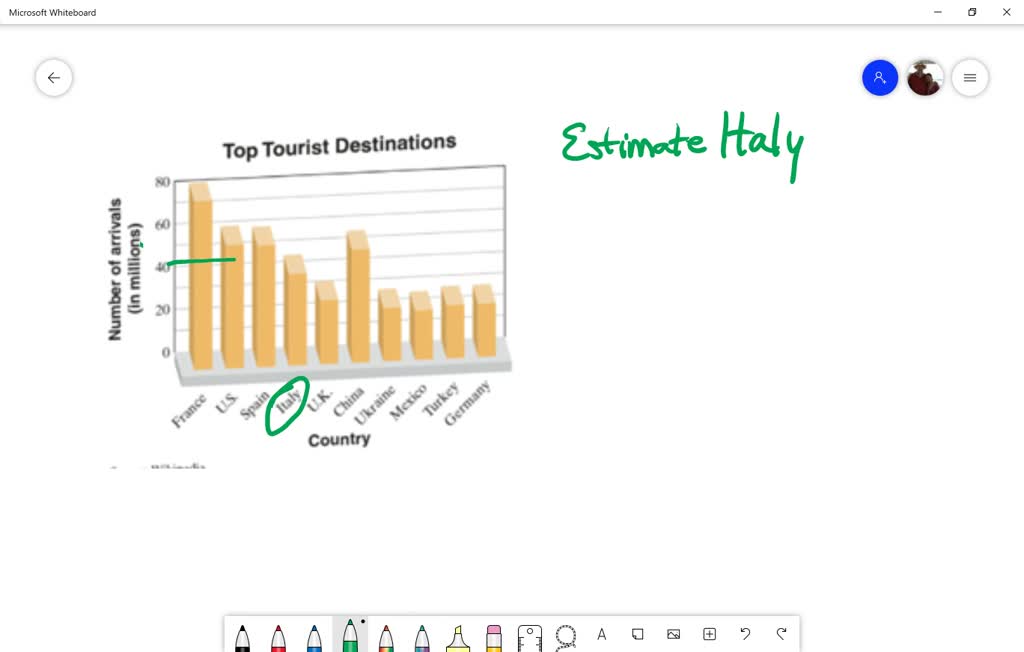Select the text insertion tool
Screen dimensions: 1024x652
click(601, 634)
